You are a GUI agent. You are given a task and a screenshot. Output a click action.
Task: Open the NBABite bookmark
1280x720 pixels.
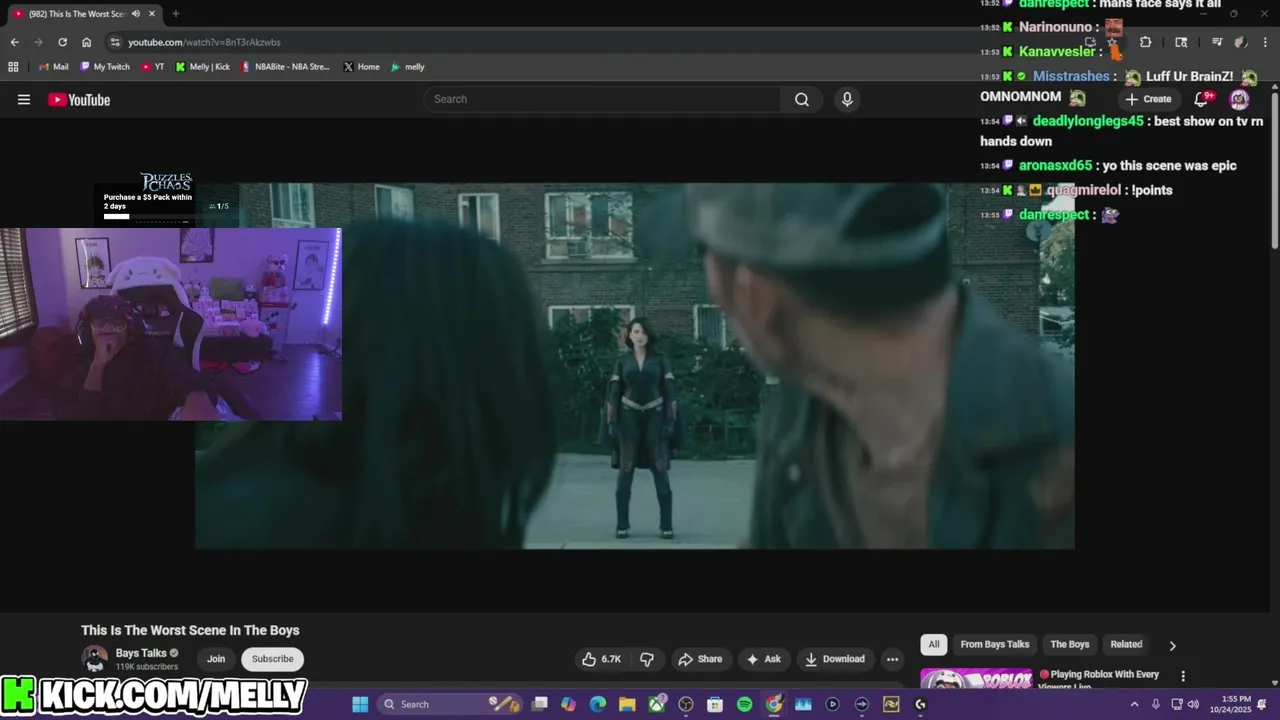click(286, 67)
